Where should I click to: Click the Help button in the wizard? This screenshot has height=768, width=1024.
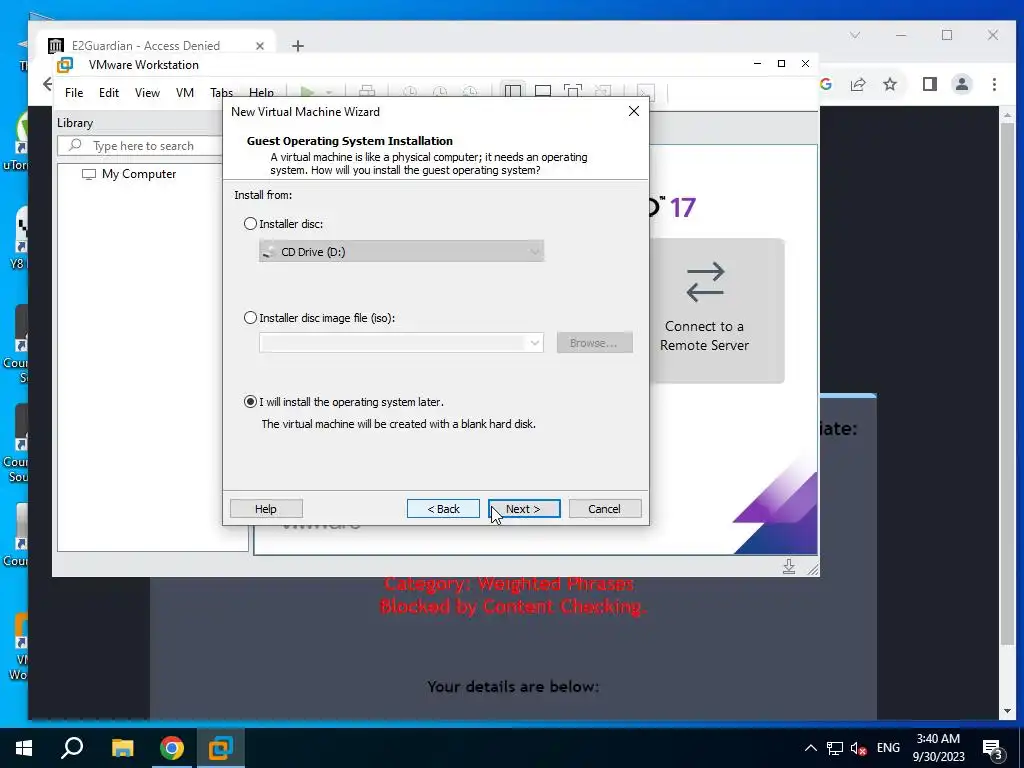(x=266, y=509)
